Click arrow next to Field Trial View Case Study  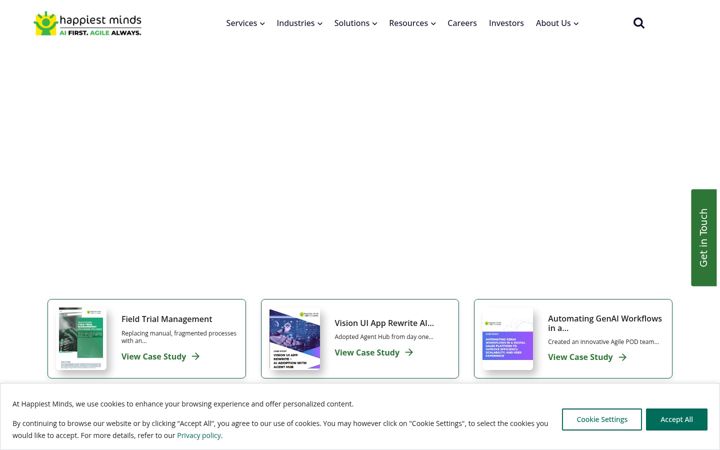pos(196,356)
